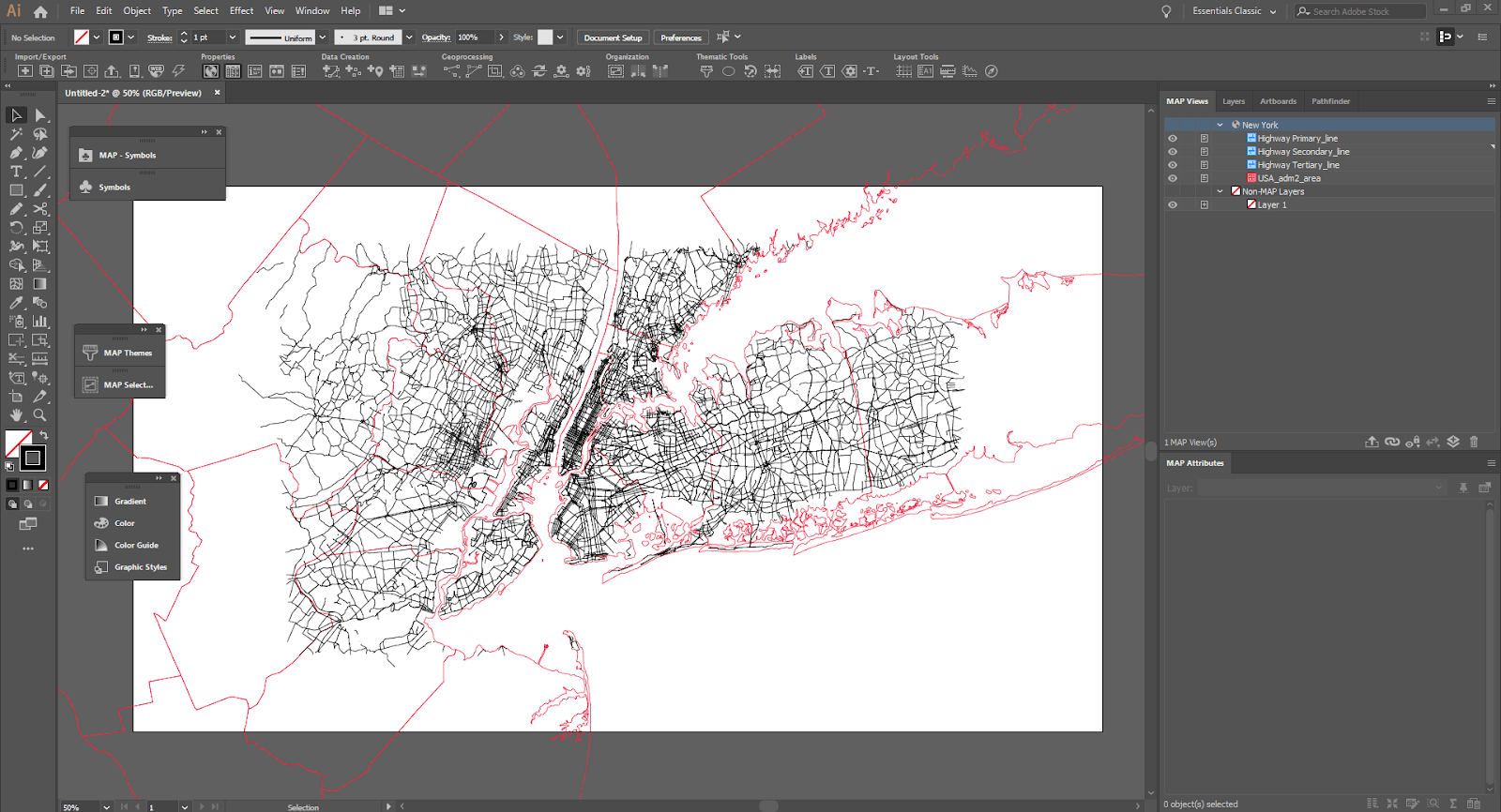Select the Pen tool
Screen dimensions: 1501x812
tap(17, 152)
